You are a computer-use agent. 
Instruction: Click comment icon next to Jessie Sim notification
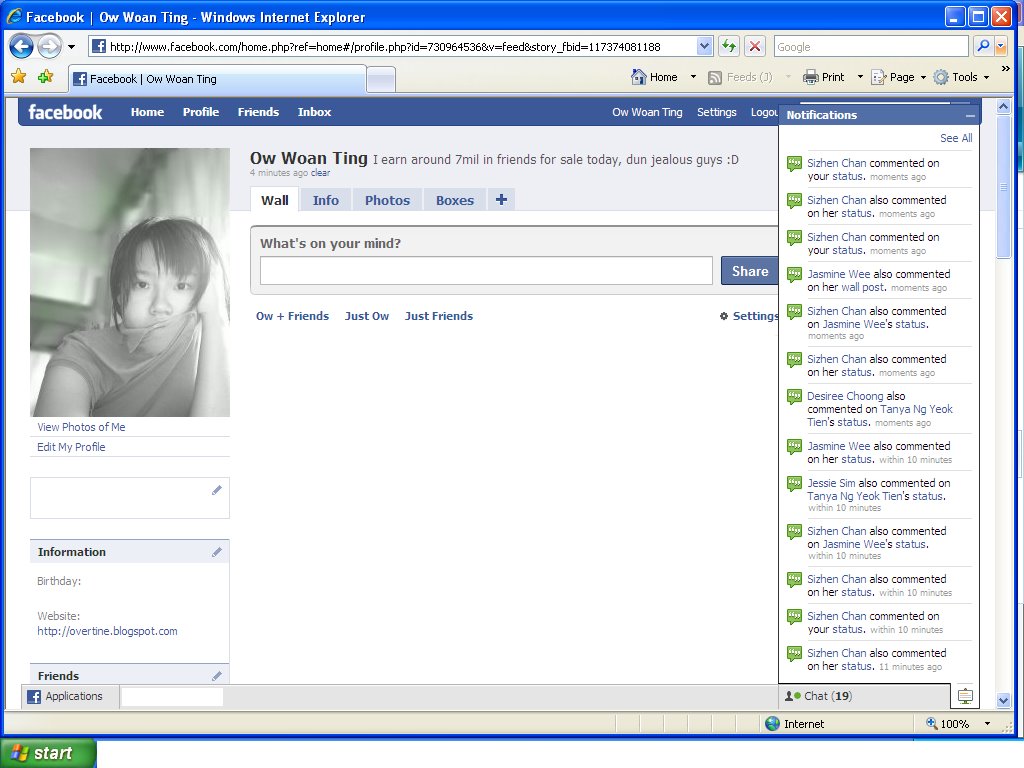pyautogui.click(x=794, y=484)
